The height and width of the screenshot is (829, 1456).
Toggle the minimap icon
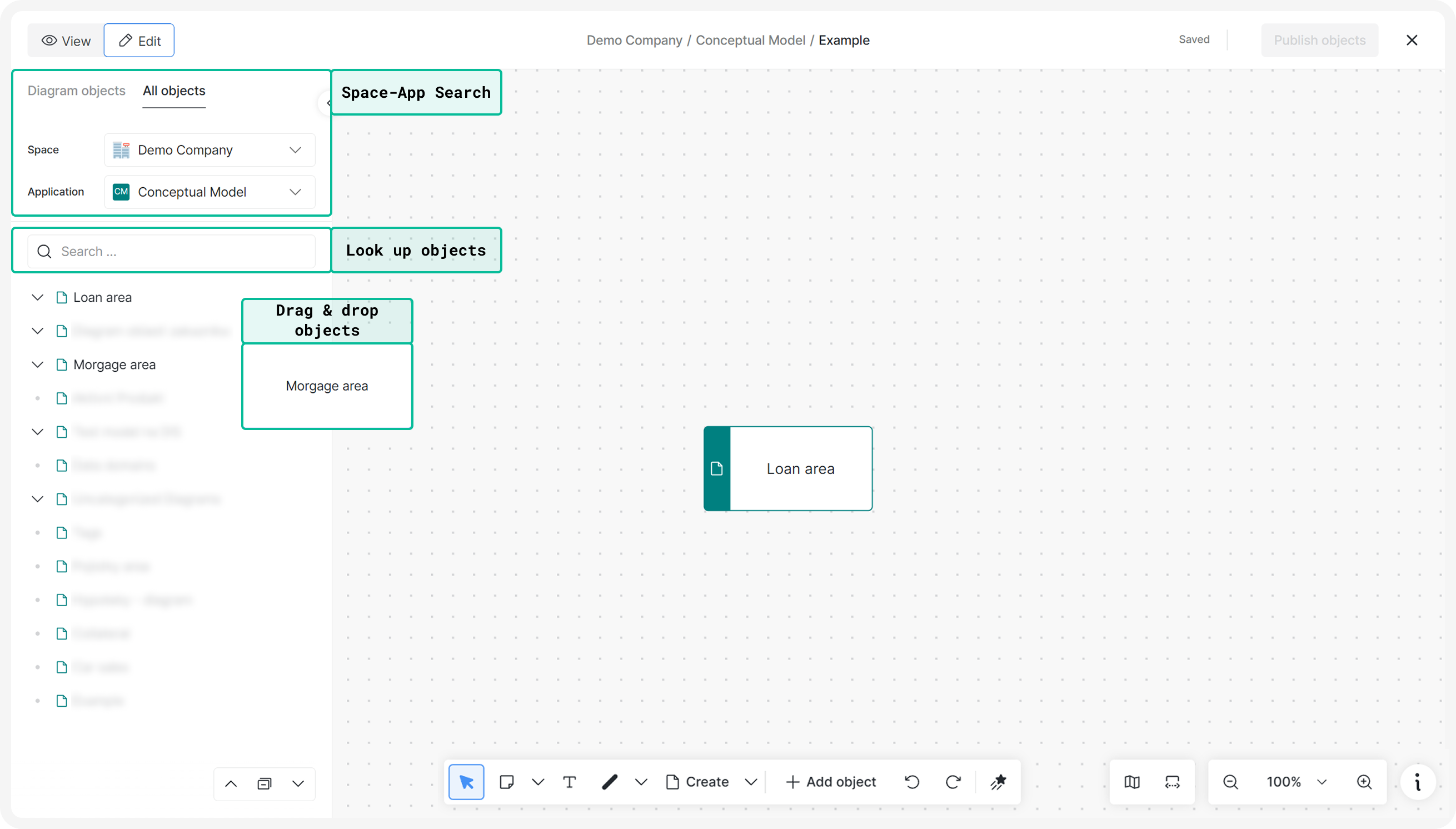(x=1132, y=782)
